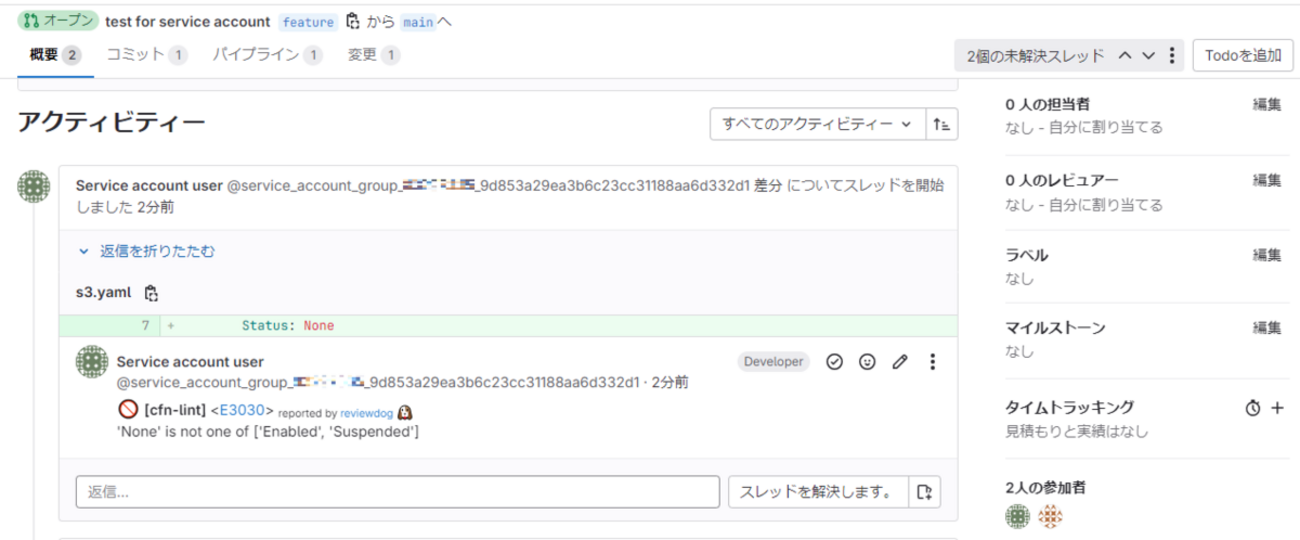Open main target branch link

[419, 21]
